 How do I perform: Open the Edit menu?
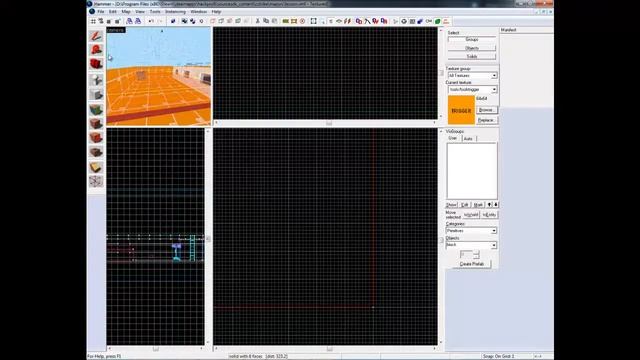113,12
